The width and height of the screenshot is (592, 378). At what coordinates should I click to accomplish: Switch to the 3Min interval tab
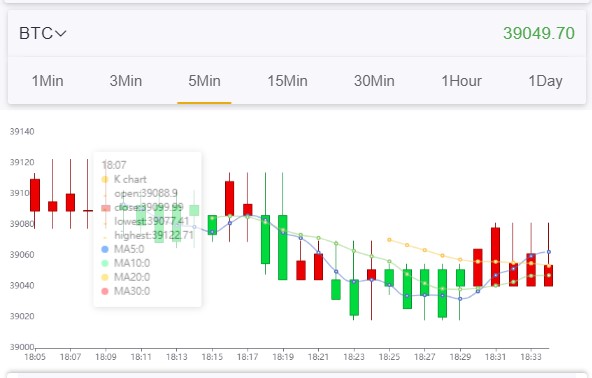point(126,81)
